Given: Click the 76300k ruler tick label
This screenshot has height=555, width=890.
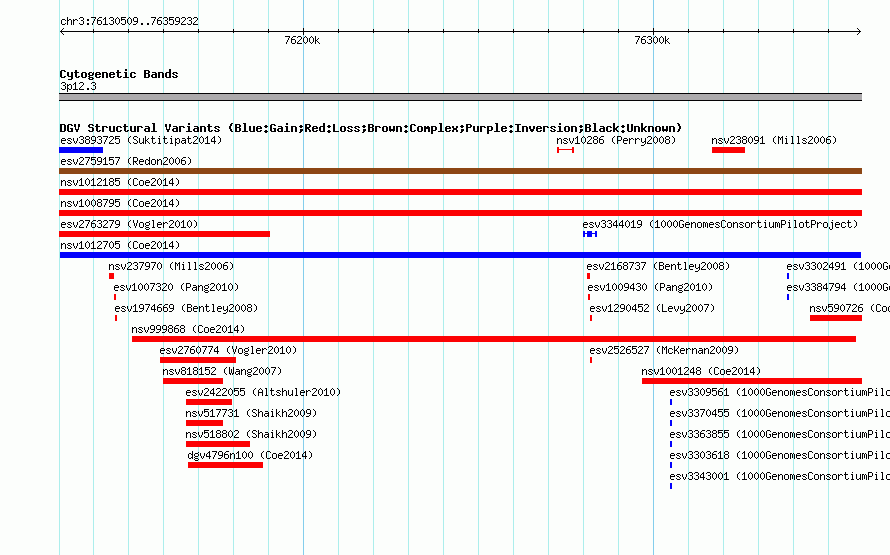Looking at the screenshot, I should (652, 40).
